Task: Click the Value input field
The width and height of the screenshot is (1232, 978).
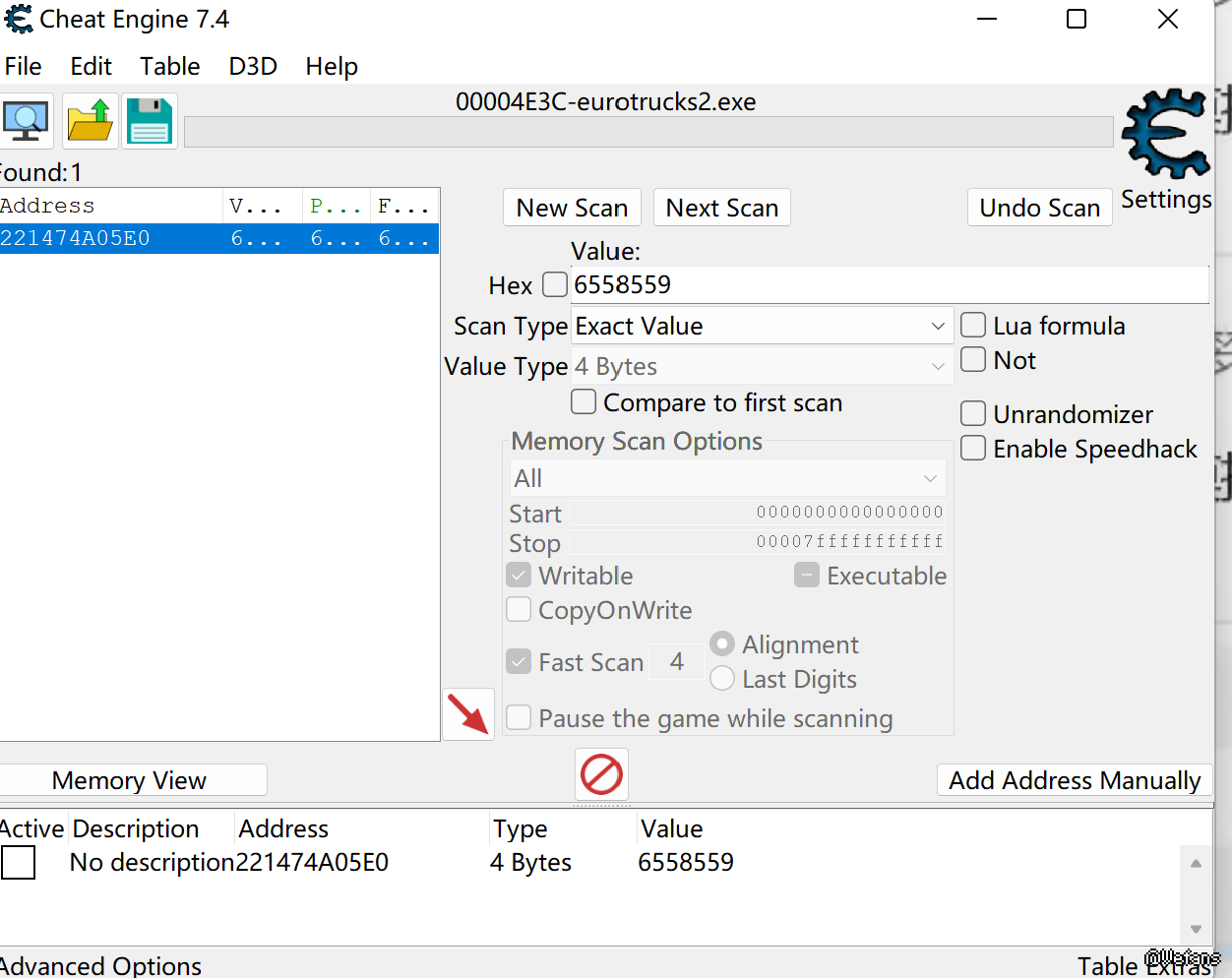Action: click(x=890, y=284)
